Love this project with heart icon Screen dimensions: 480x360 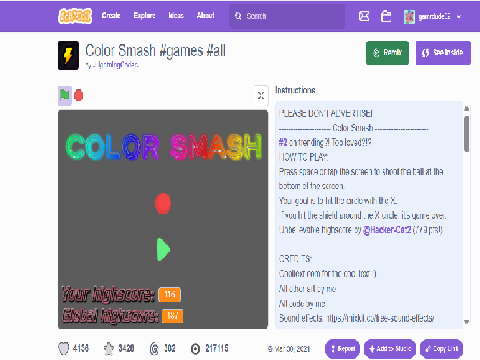point(63,349)
